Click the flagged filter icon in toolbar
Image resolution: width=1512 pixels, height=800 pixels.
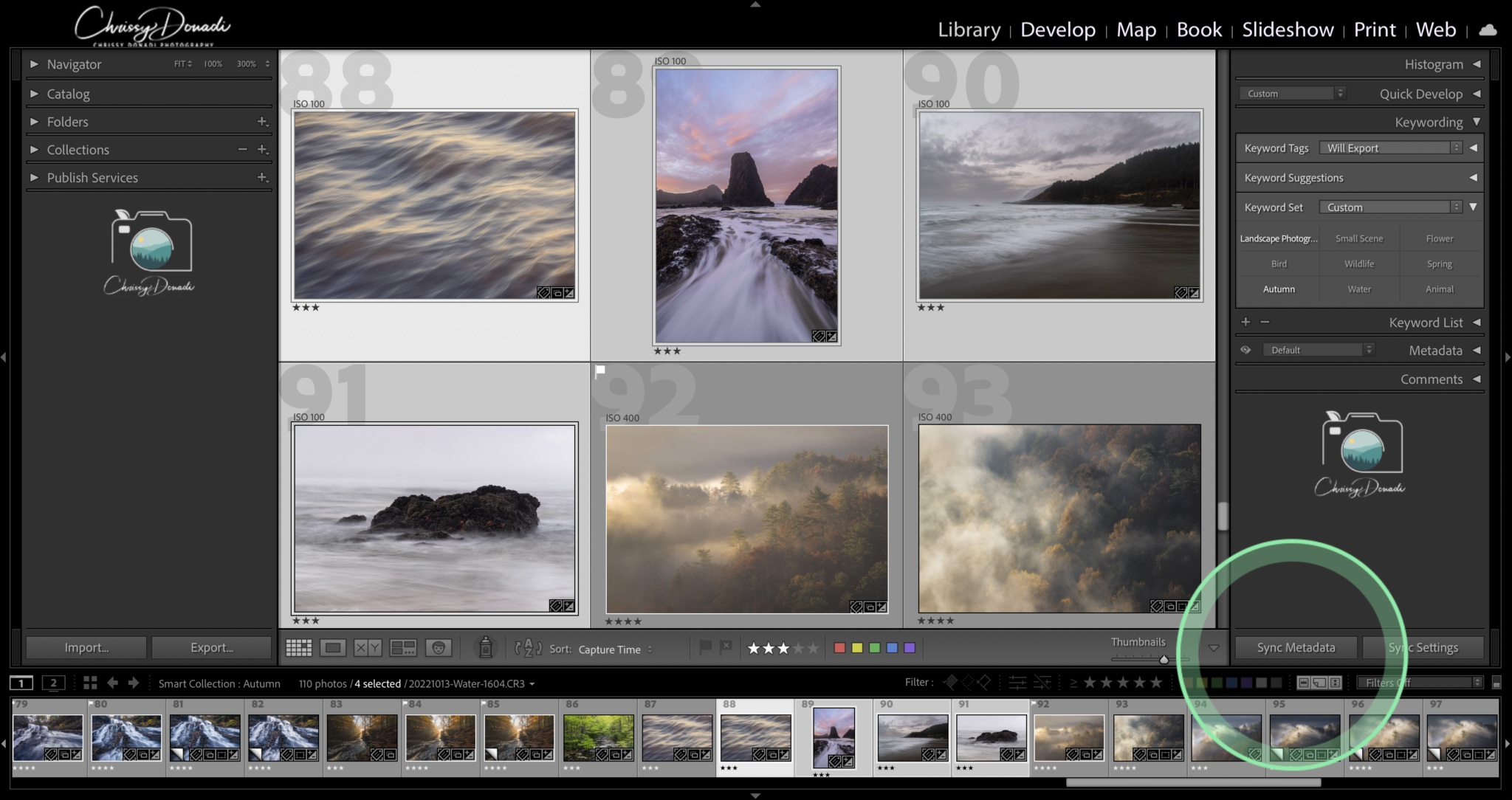tap(707, 647)
